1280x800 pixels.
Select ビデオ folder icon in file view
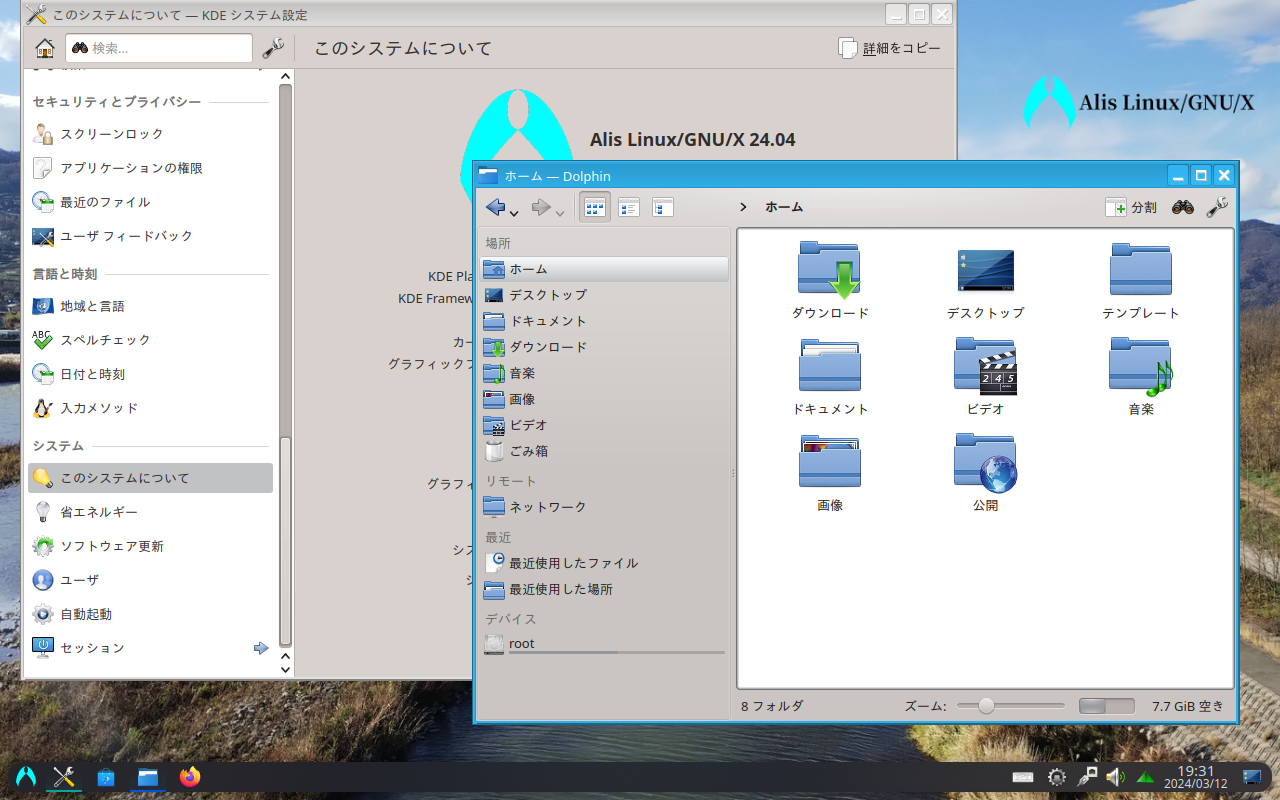tap(986, 366)
